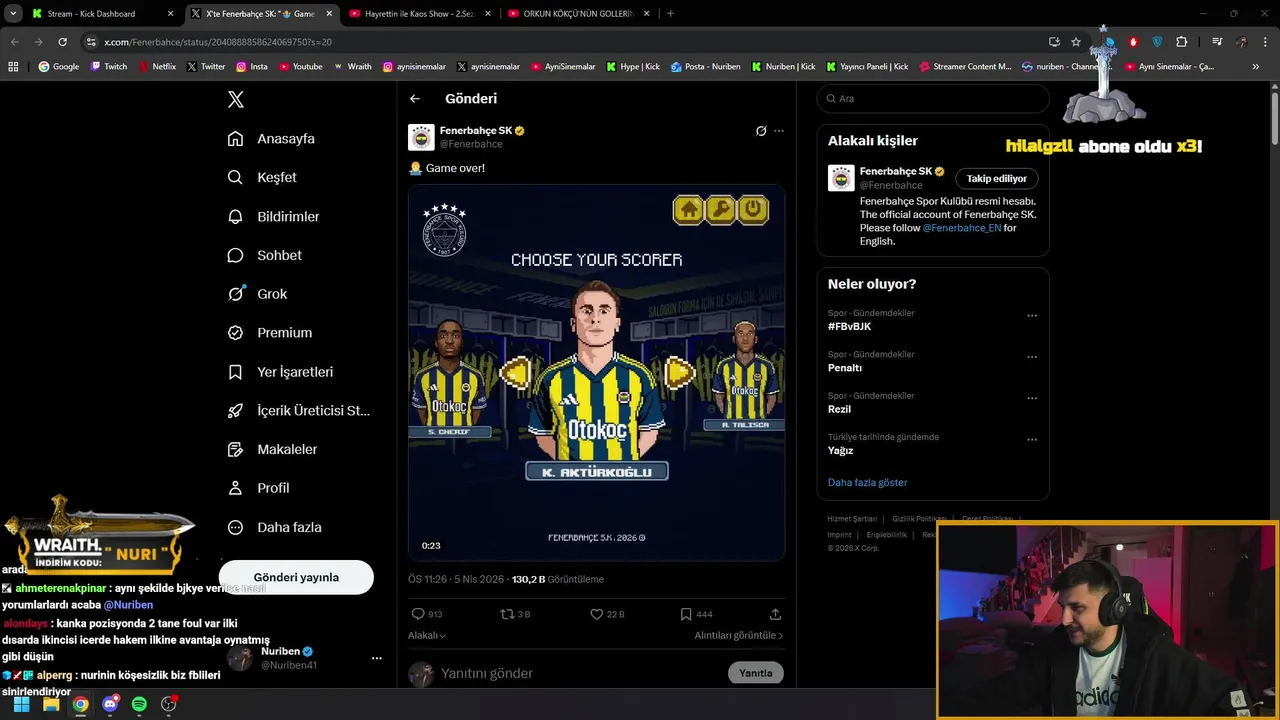This screenshot has width=1280, height=720.
Task: Click the Profil person icon
Action: click(235, 488)
